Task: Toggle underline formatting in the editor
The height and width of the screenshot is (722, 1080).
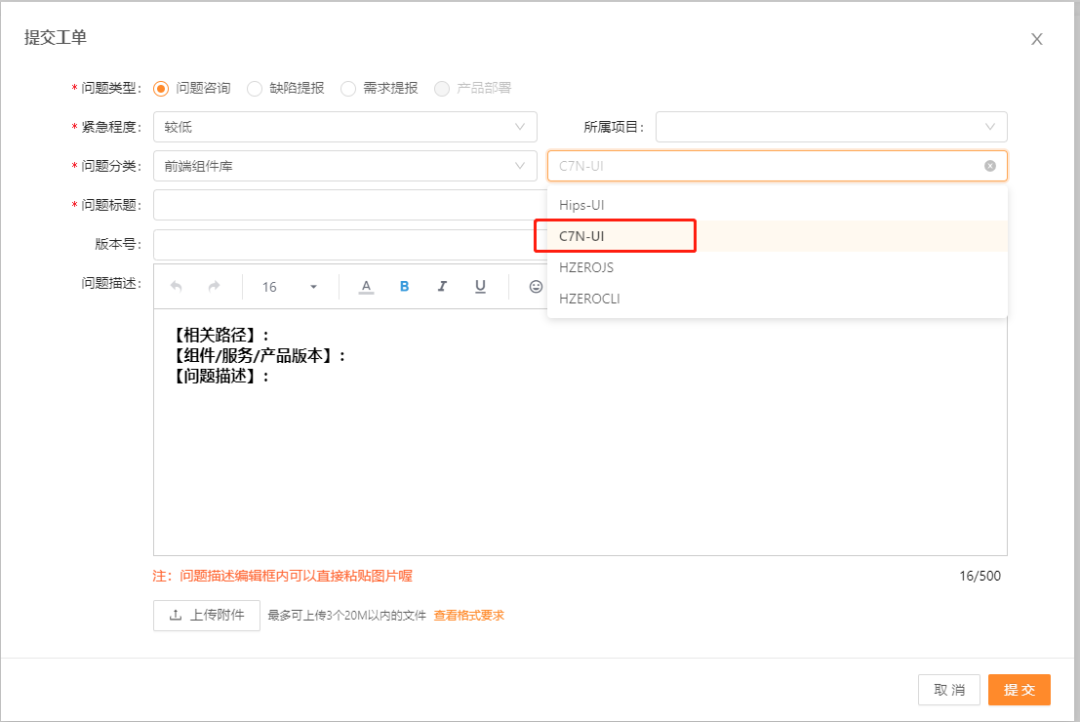Action: pos(480,287)
